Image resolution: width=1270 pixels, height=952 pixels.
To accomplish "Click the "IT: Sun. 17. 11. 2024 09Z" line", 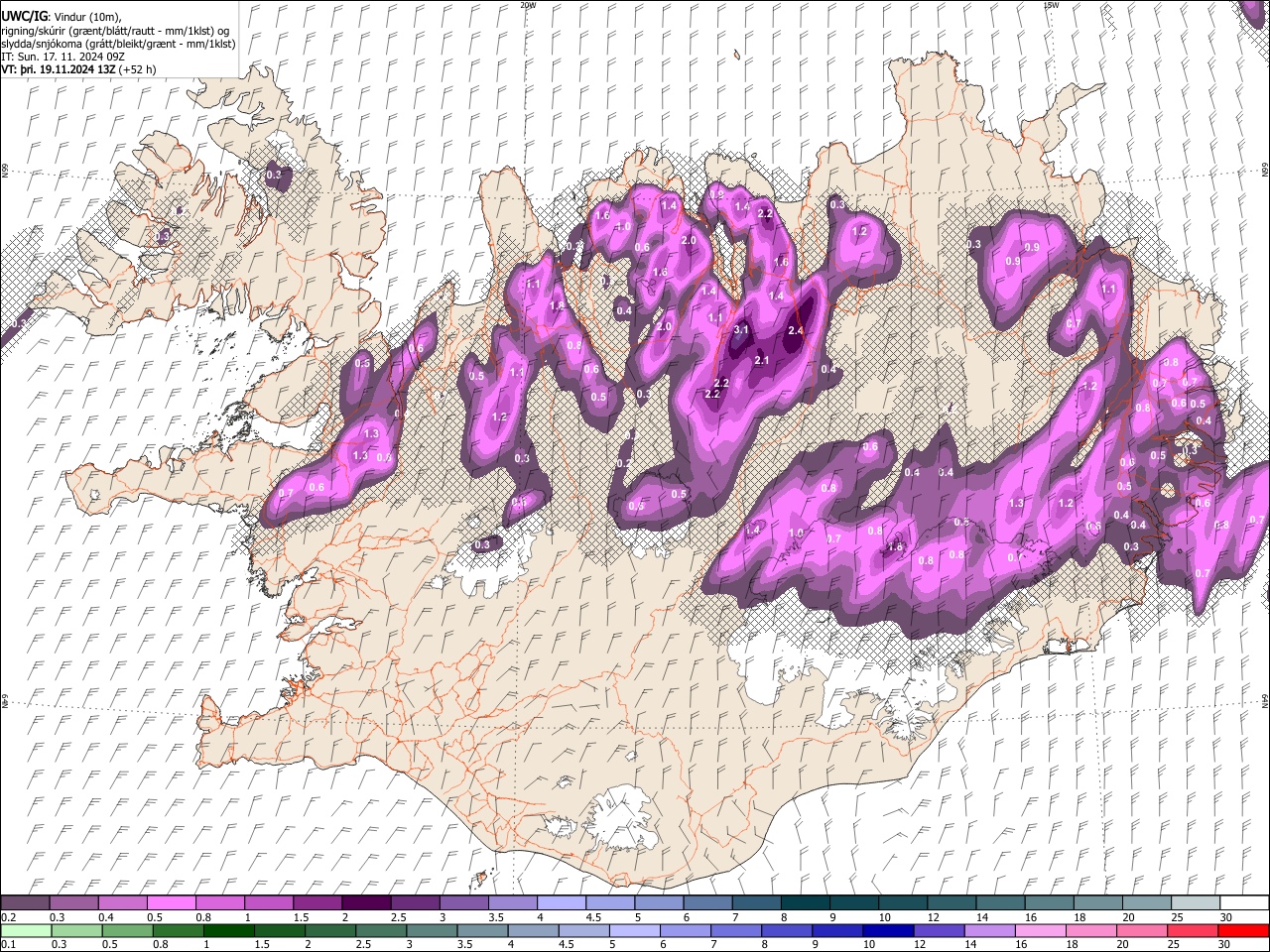I will (63, 58).
